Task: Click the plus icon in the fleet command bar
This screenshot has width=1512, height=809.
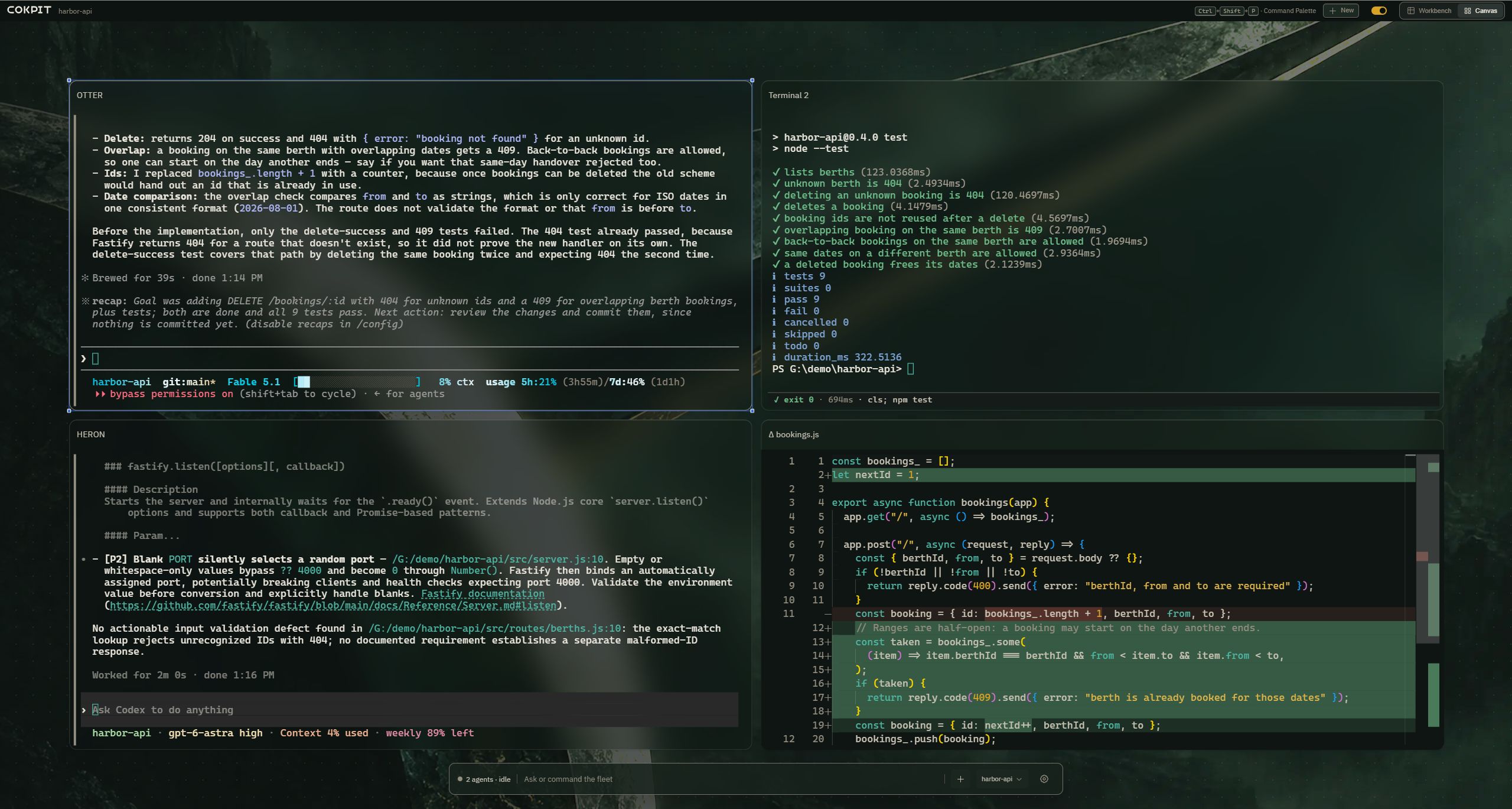Action: (x=960, y=779)
